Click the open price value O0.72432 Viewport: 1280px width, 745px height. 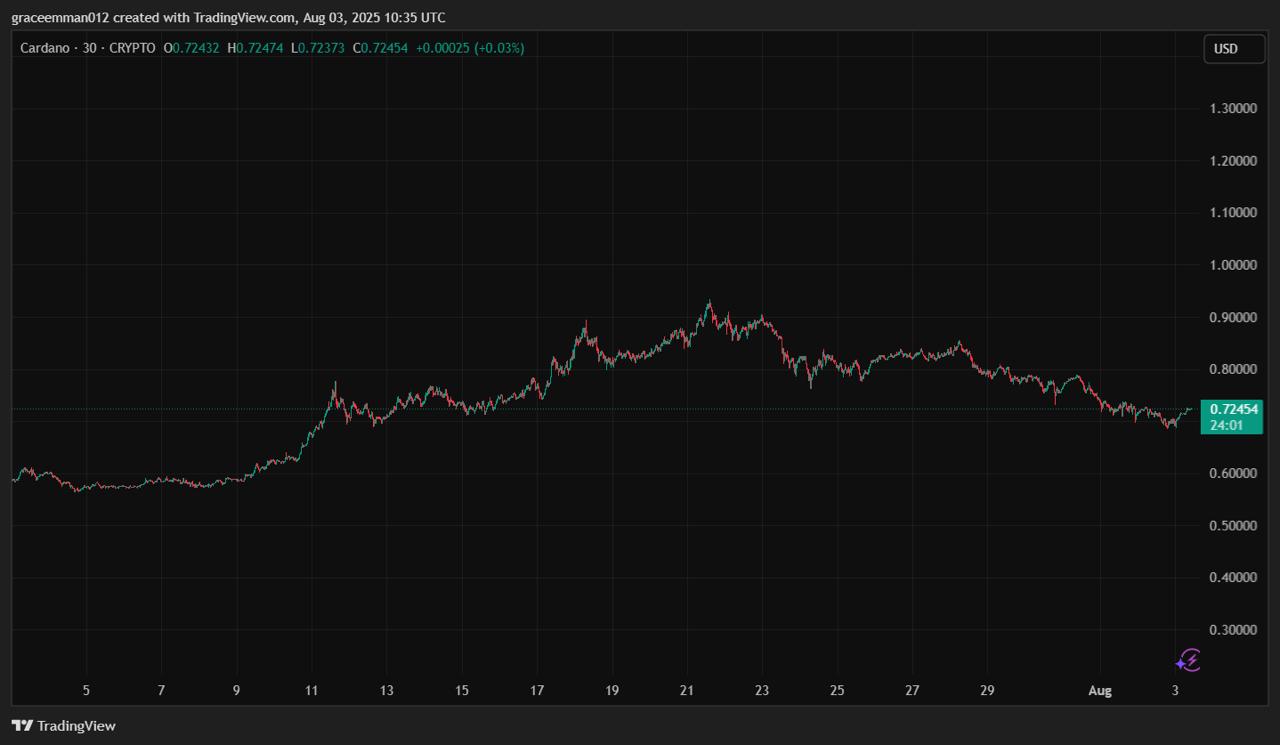click(x=192, y=48)
